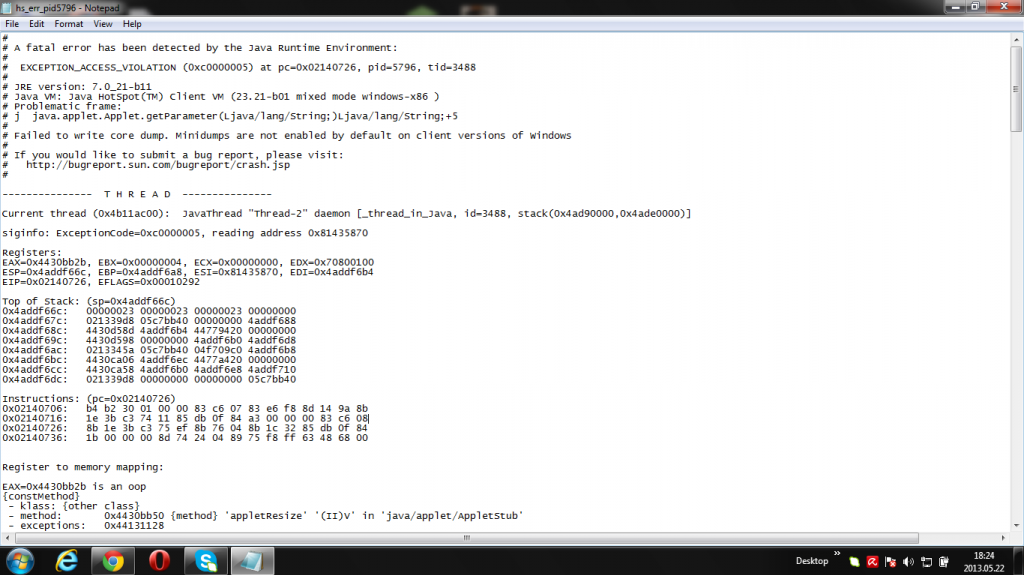Click the 'Failed to write core dump' line
Screen dimensions: 1024x575
[287, 135]
